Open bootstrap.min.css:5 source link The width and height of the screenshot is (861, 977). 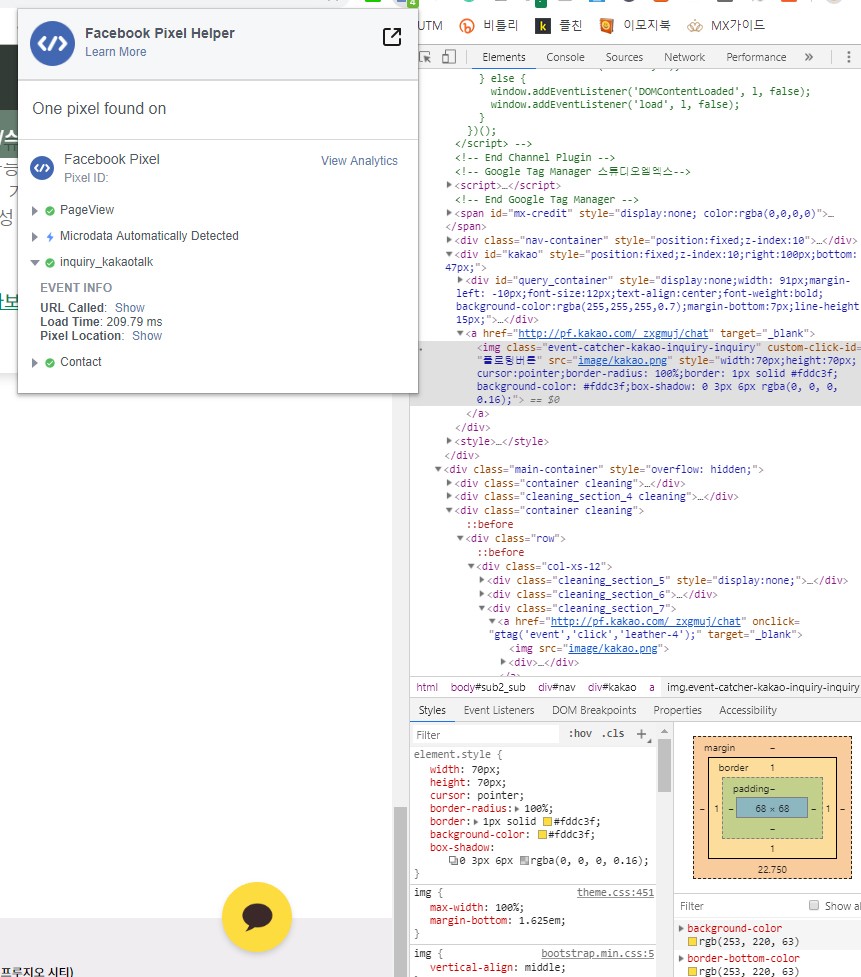click(597, 953)
